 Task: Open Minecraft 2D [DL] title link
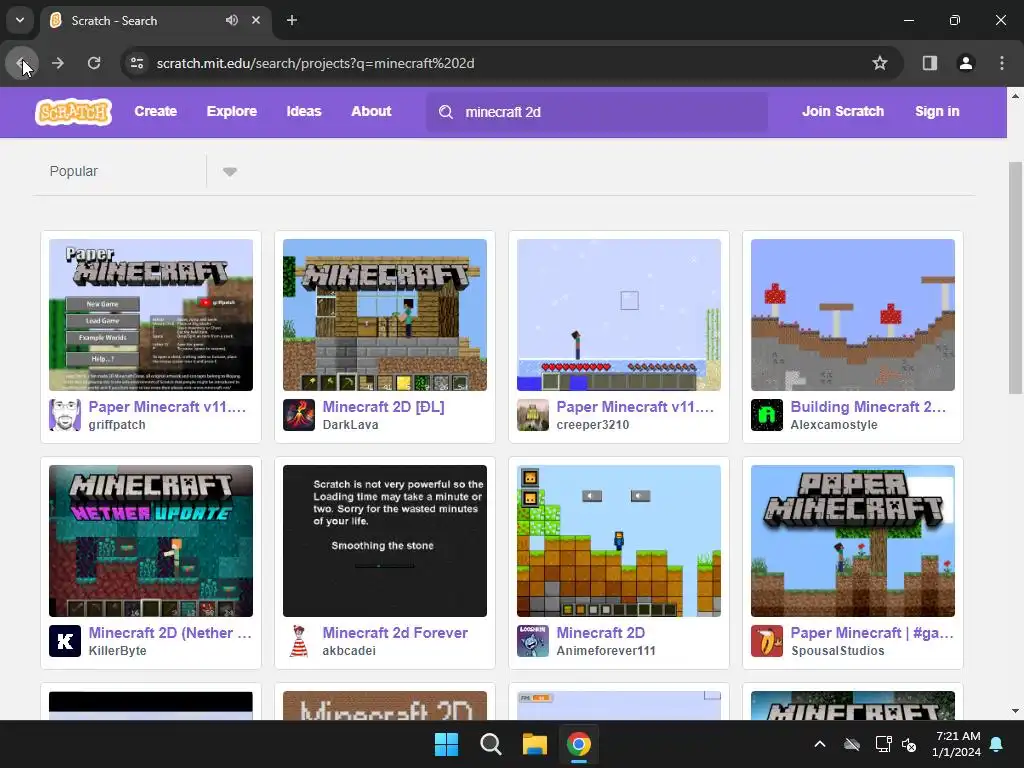(383, 407)
